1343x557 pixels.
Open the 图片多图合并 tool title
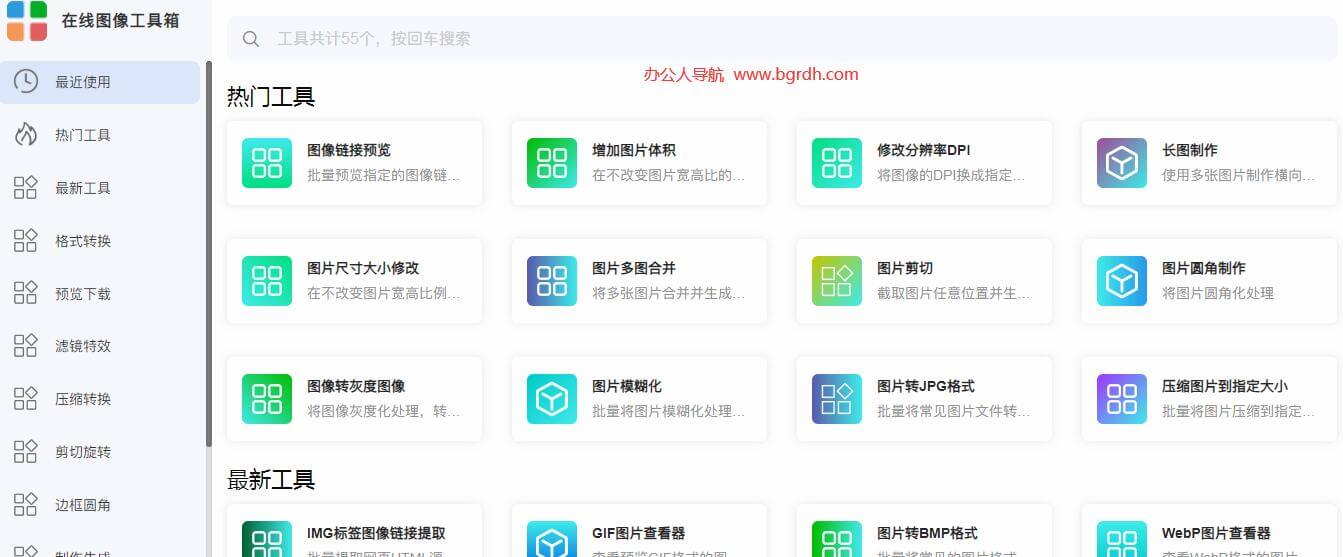pos(634,268)
